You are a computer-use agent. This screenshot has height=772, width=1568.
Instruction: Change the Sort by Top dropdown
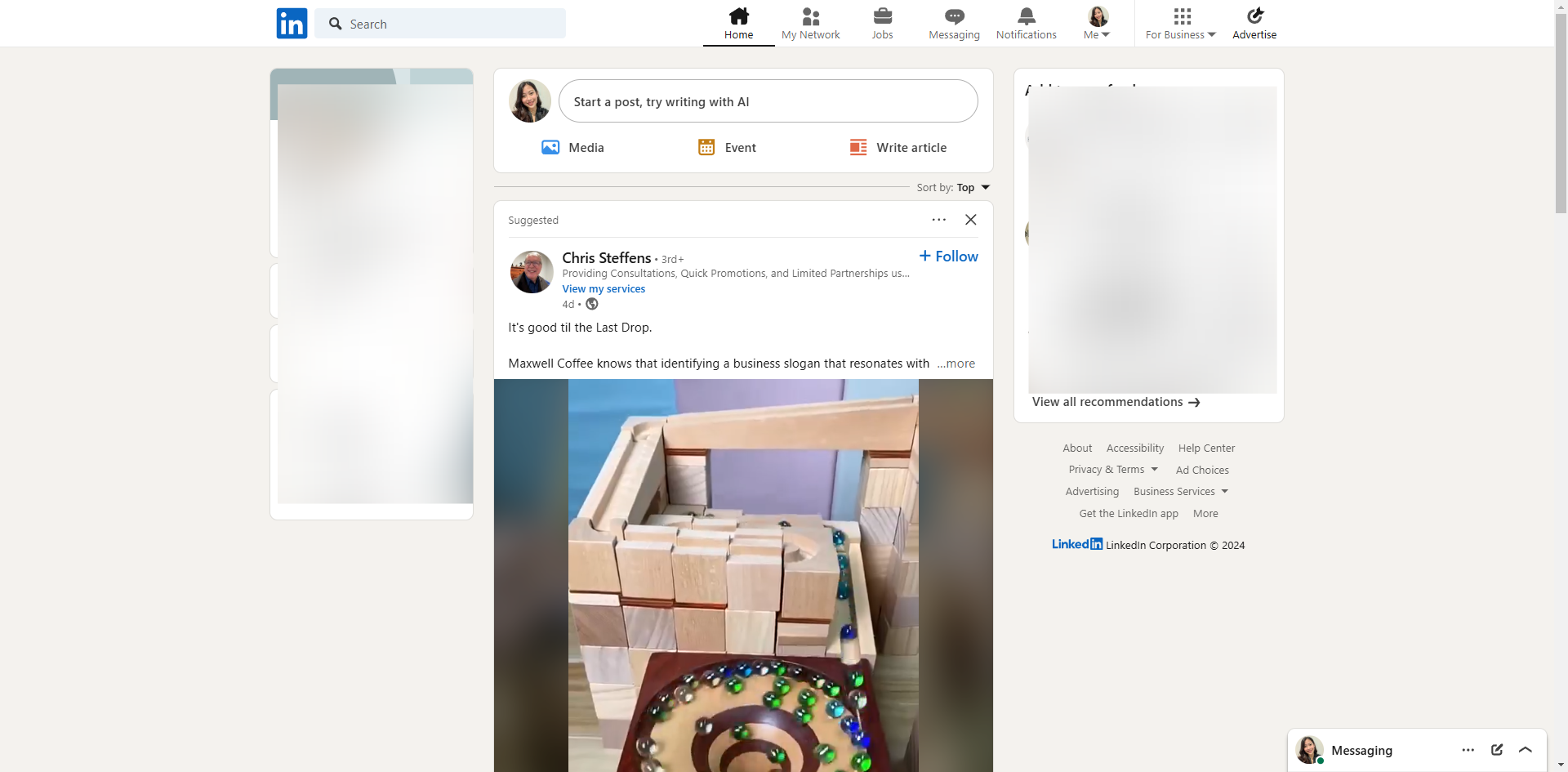coord(953,188)
